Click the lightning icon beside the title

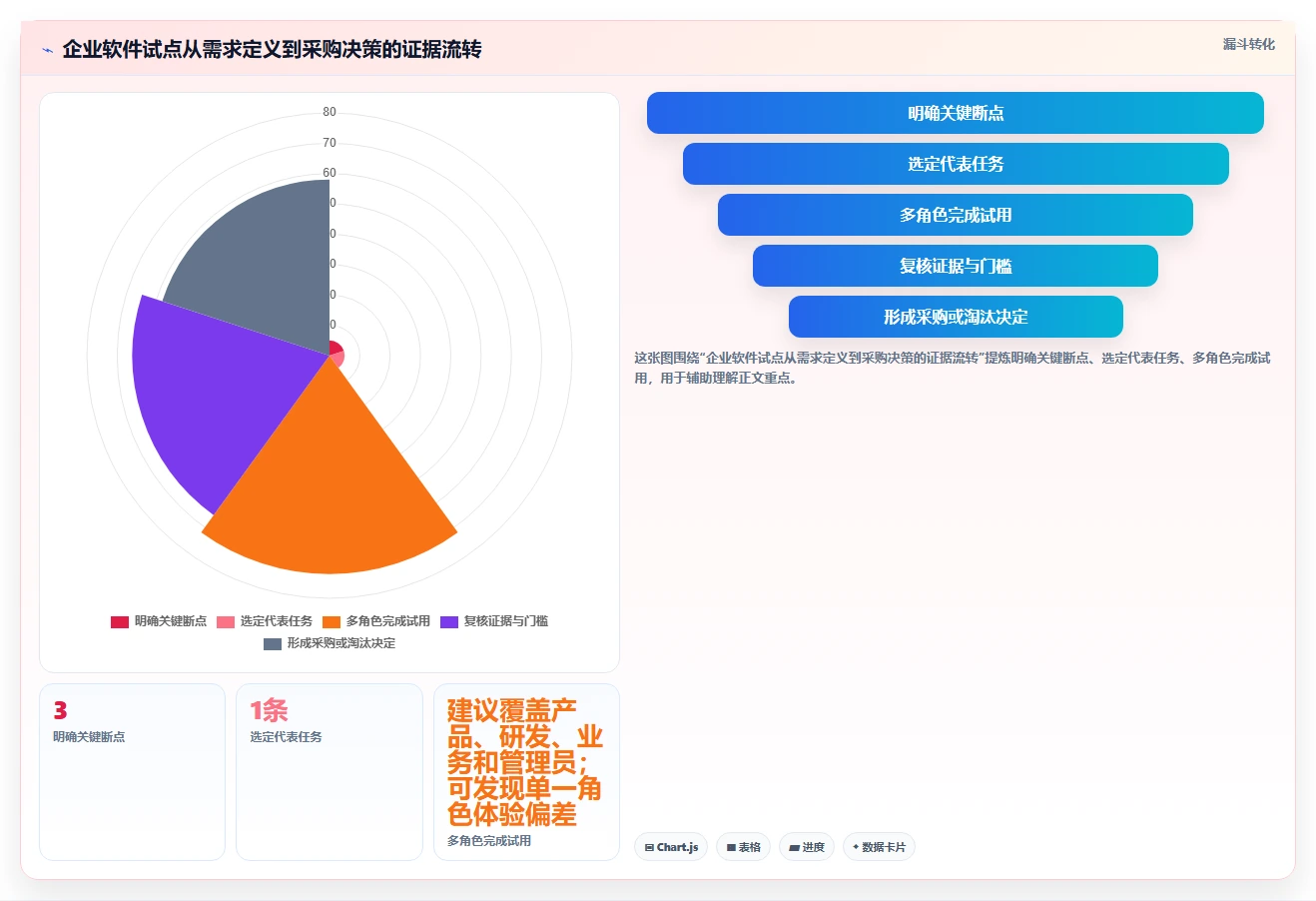pyautogui.click(x=48, y=50)
